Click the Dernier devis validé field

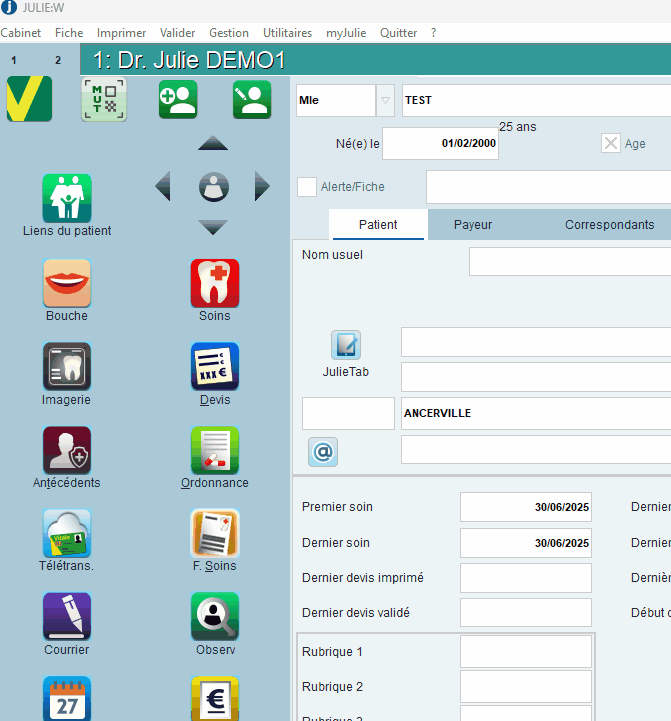point(526,612)
